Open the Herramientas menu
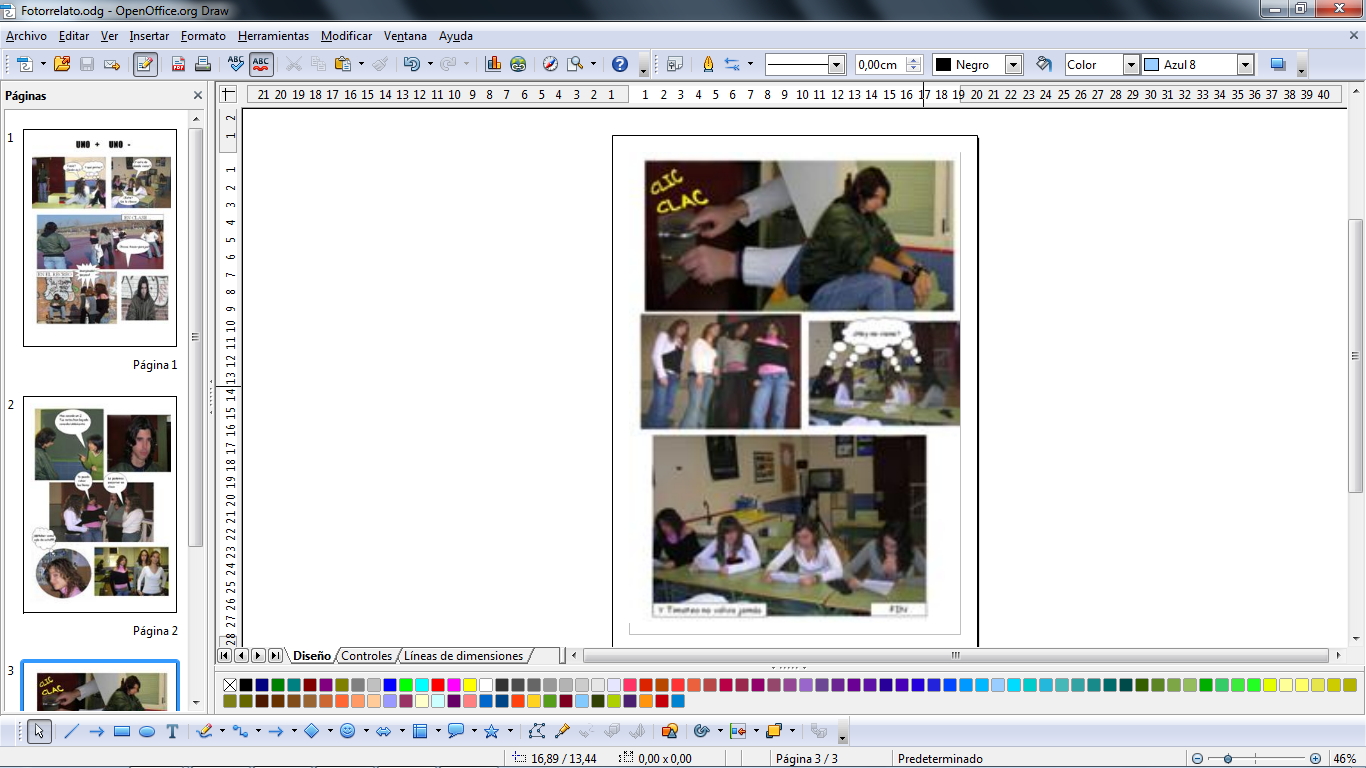1366x768 pixels. click(x=273, y=36)
